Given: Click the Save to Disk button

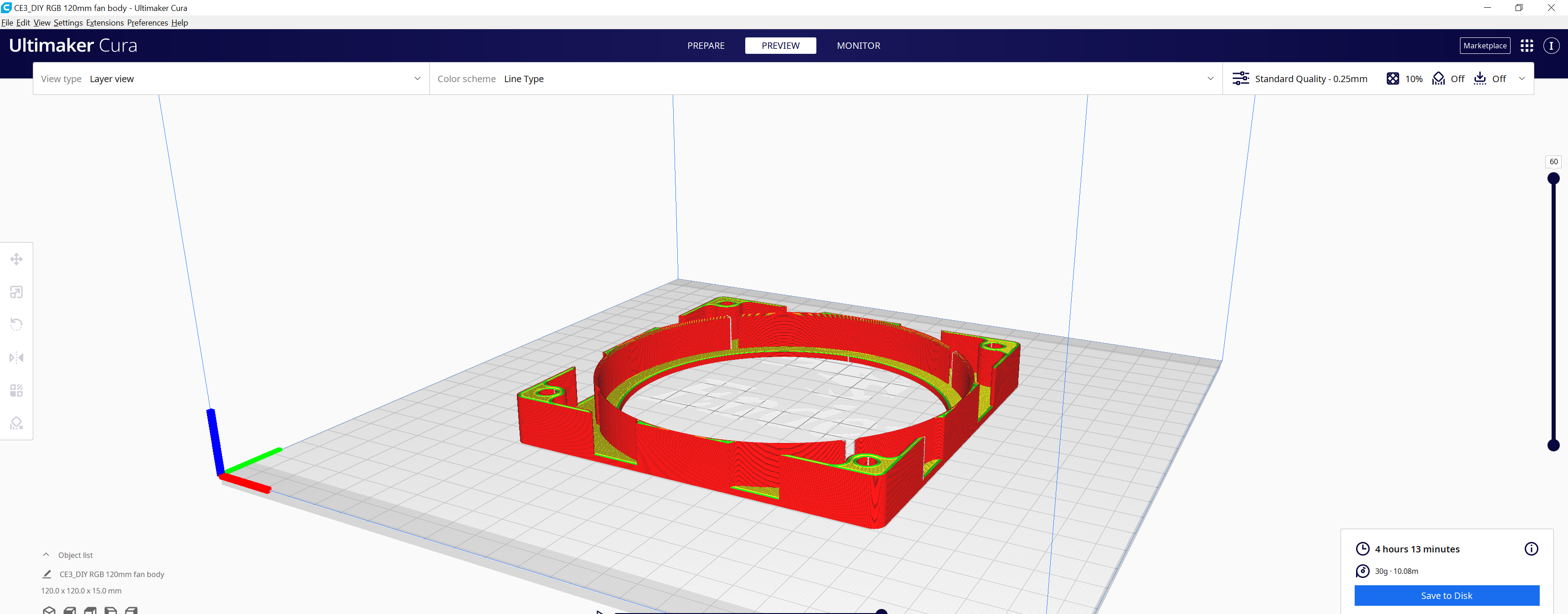Looking at the screenshot, I should point(1447,596).
